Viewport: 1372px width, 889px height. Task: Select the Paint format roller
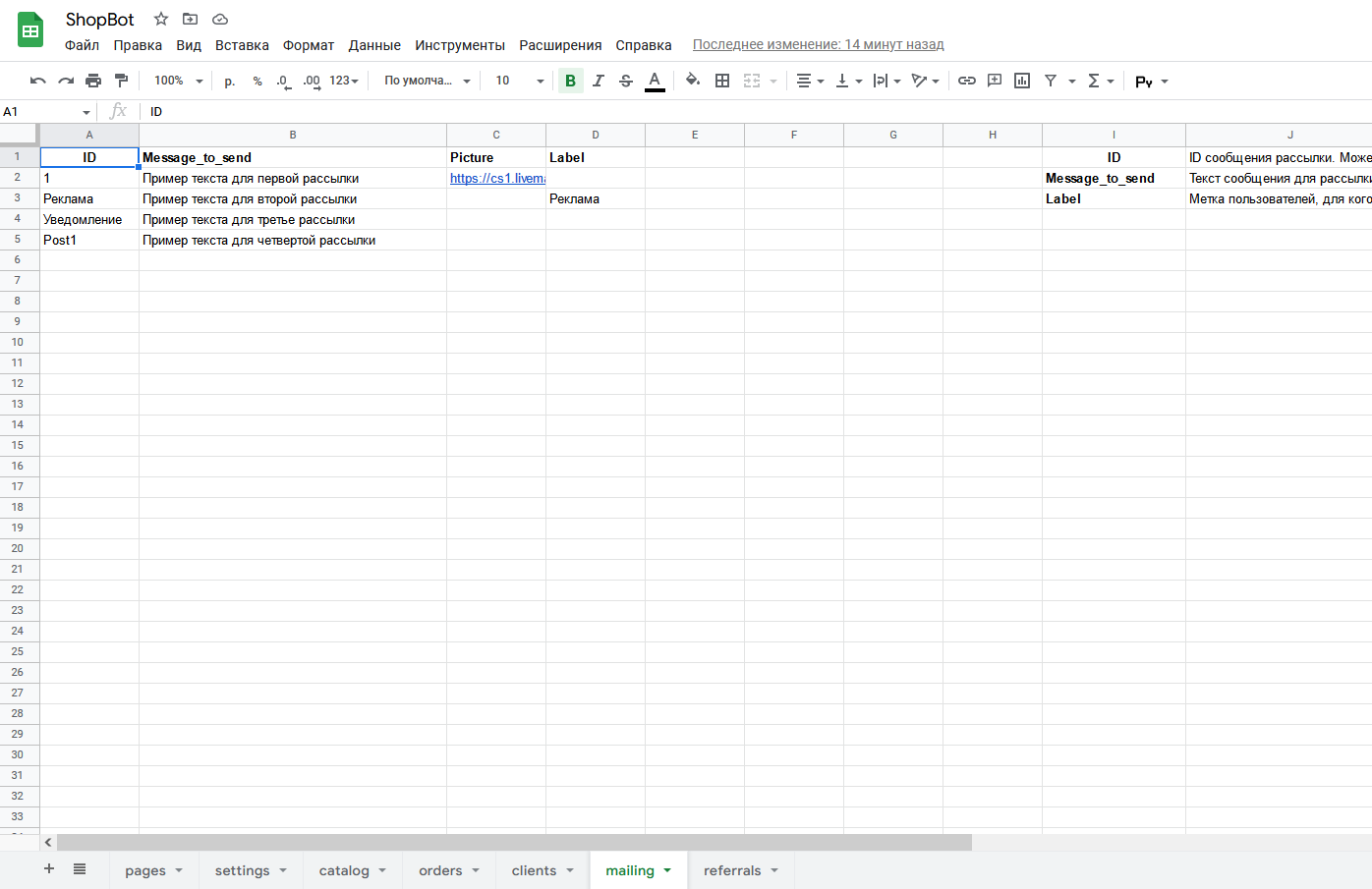pos(121,81)
